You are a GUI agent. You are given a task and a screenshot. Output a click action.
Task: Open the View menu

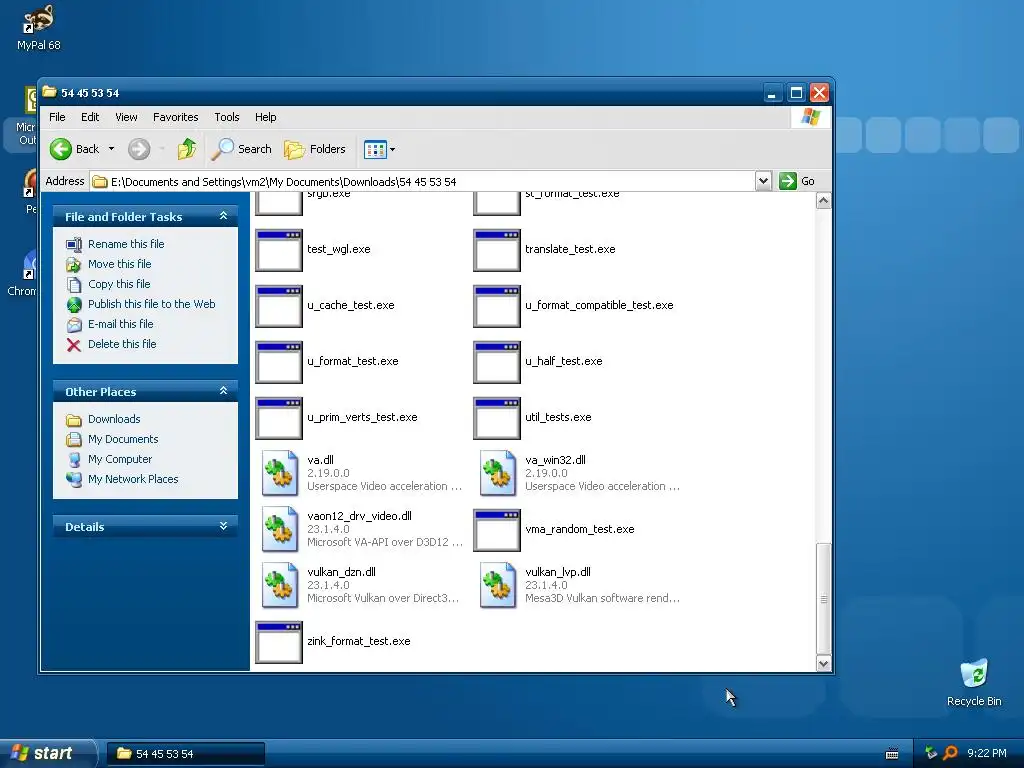[126, 117]
